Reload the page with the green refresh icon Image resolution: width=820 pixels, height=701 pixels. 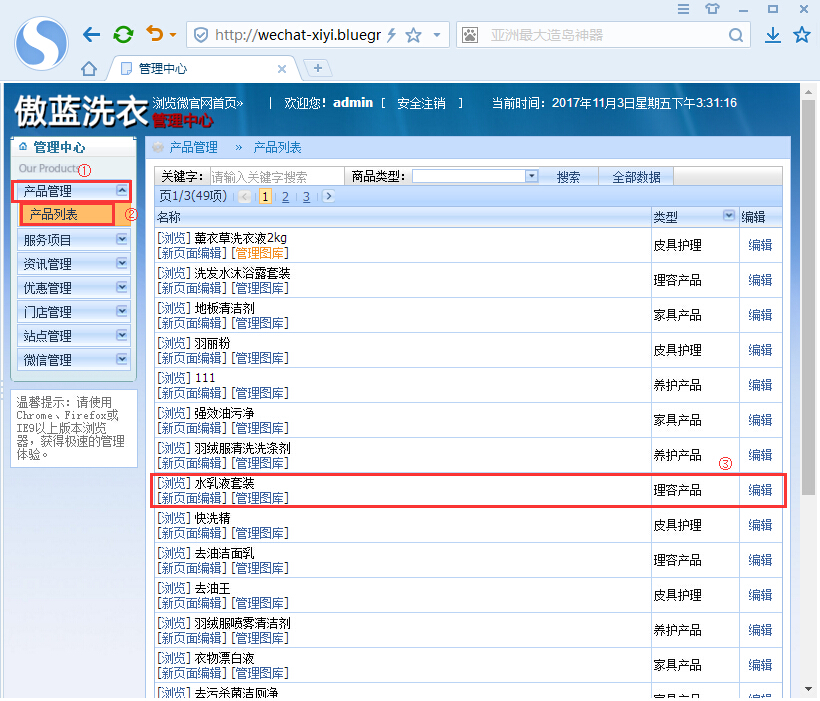123,35
